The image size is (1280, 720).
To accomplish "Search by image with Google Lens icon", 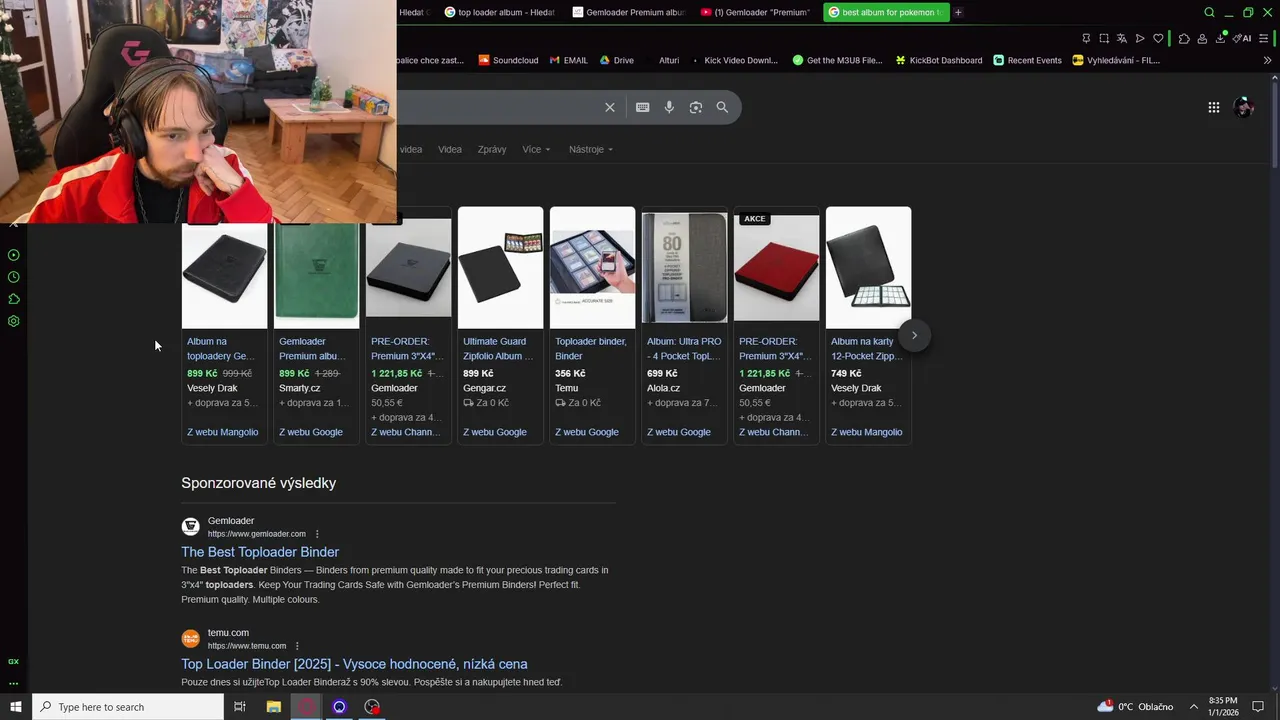I will point(696,107).
